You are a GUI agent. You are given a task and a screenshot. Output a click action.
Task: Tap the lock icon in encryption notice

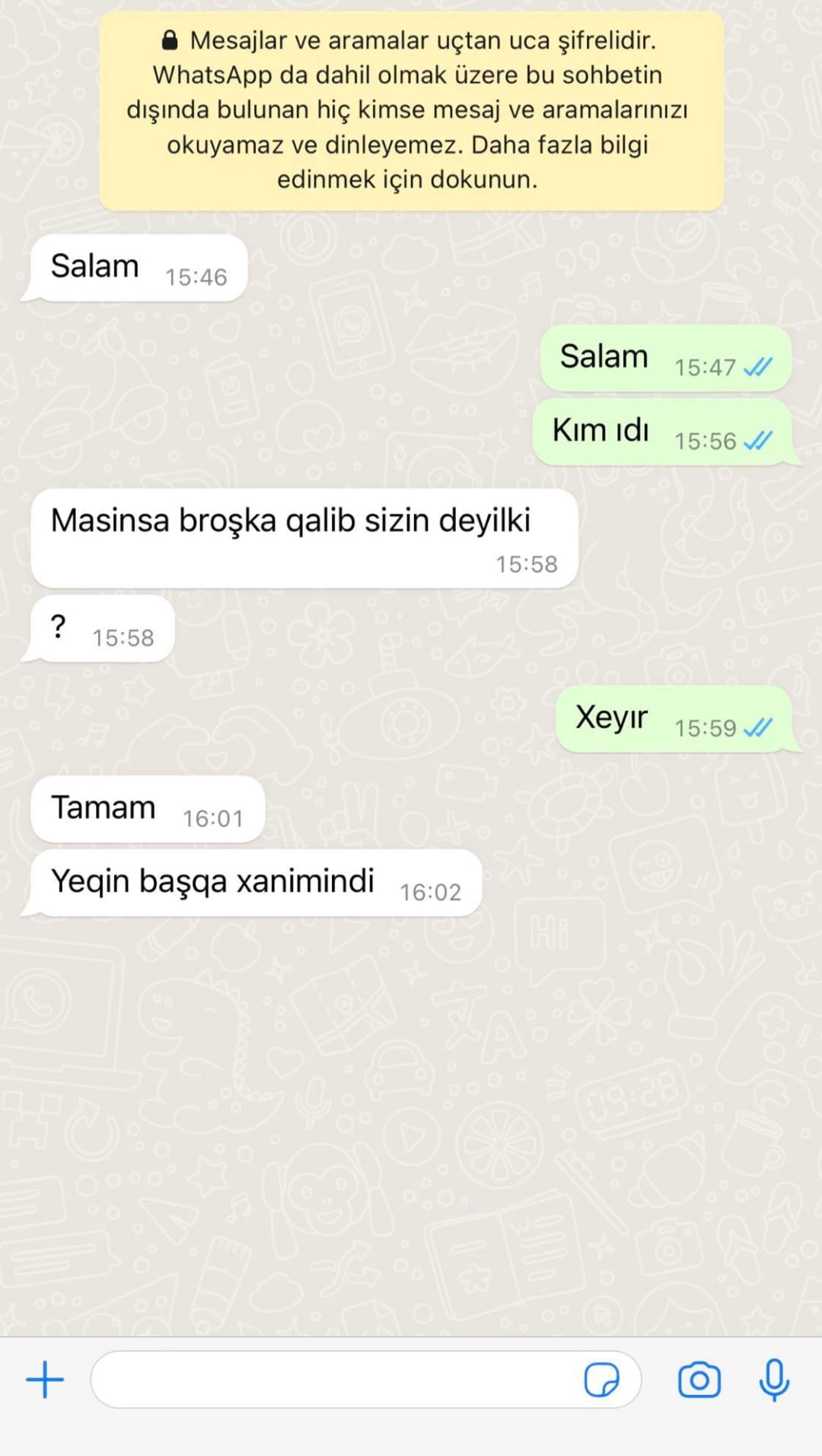[170, 40]
